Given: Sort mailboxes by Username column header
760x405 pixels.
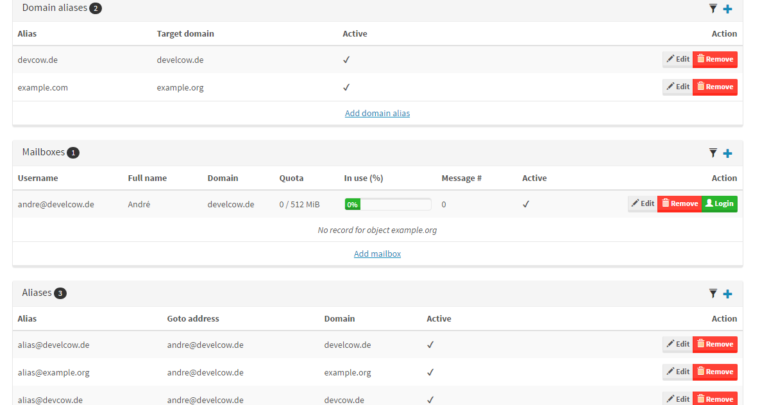Looking at the screenshot, I should tap(38, 178).
